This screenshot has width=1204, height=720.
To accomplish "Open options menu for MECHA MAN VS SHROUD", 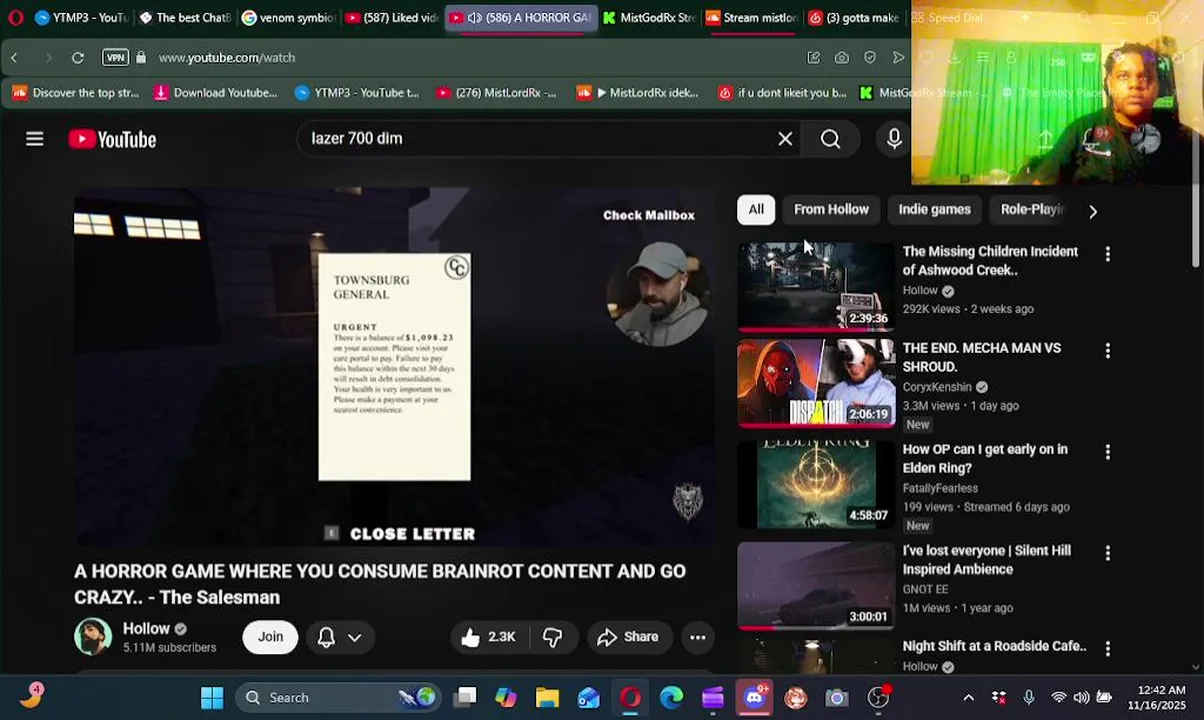I will point(1107,351).
